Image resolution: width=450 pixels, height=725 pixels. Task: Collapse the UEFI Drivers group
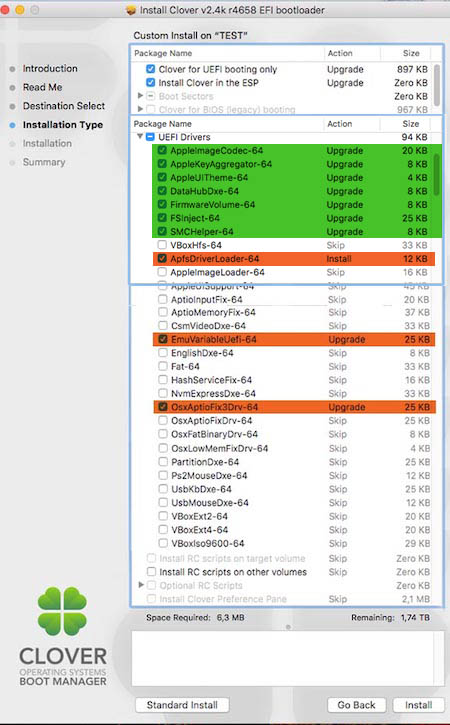pyautogui.click(x=140, y=137)
